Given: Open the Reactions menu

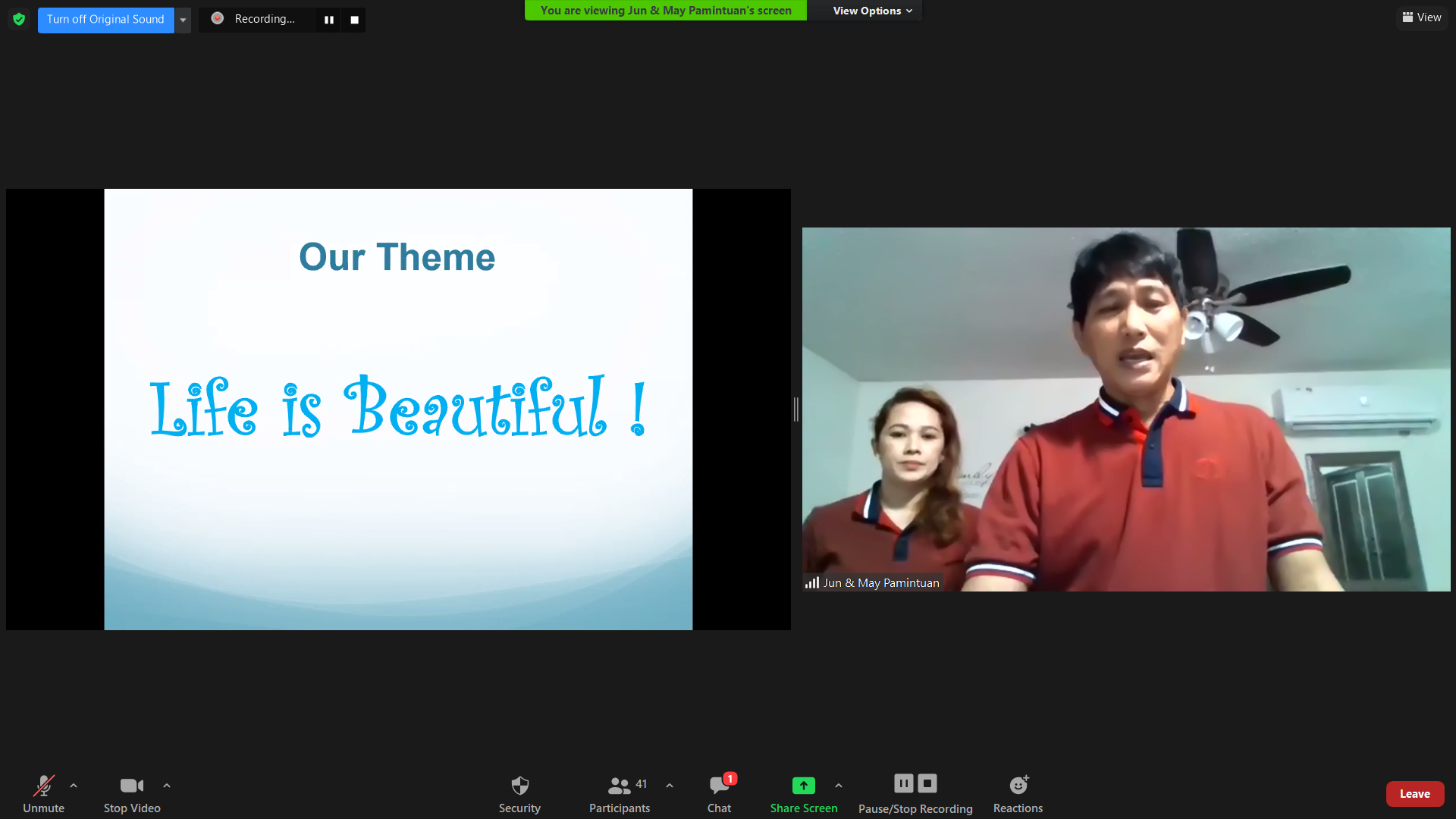Looking at the screenshot, I should (1018, 794).
